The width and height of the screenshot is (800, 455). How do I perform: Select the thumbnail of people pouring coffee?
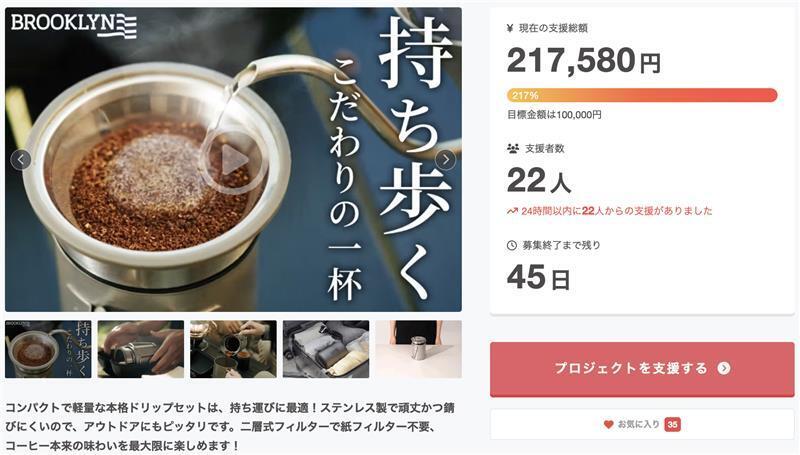233,349
